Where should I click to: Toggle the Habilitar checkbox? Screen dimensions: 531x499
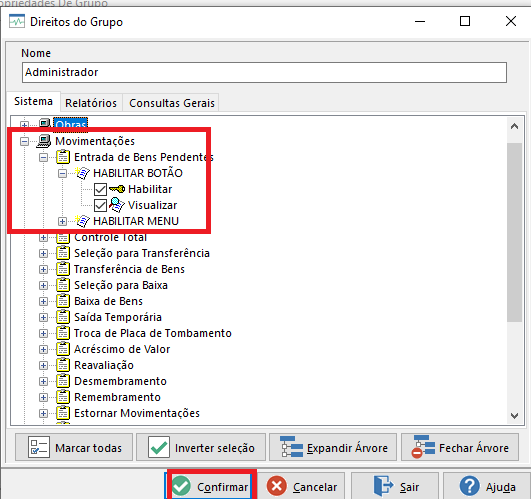pyautogui.click(x=100, y=189)
